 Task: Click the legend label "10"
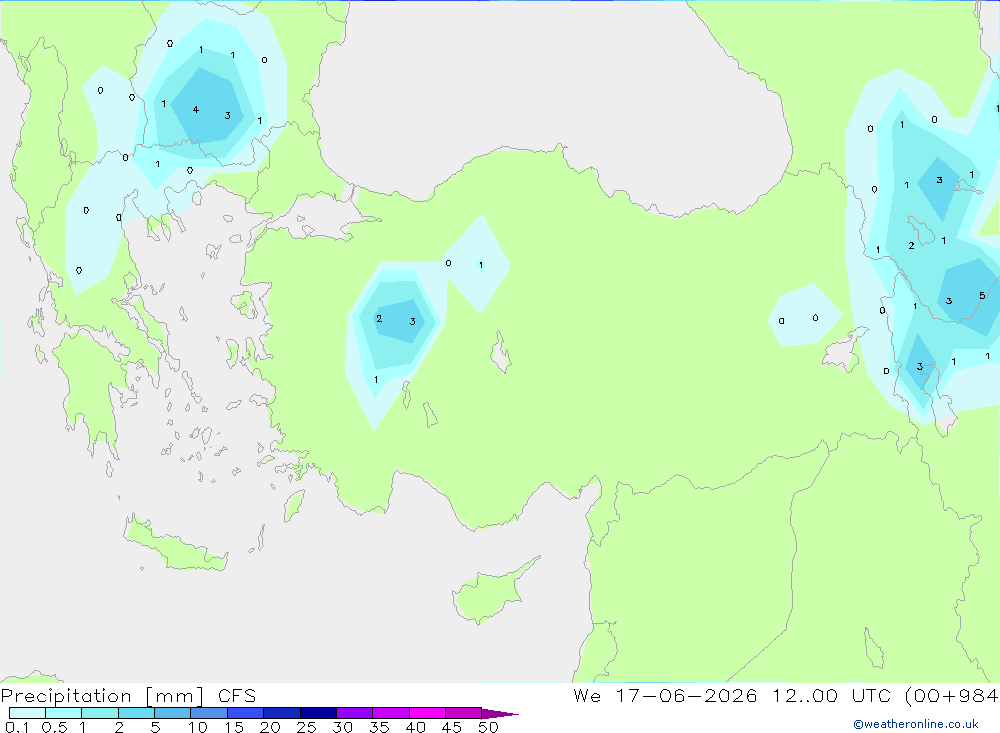(x=198, y=727)
